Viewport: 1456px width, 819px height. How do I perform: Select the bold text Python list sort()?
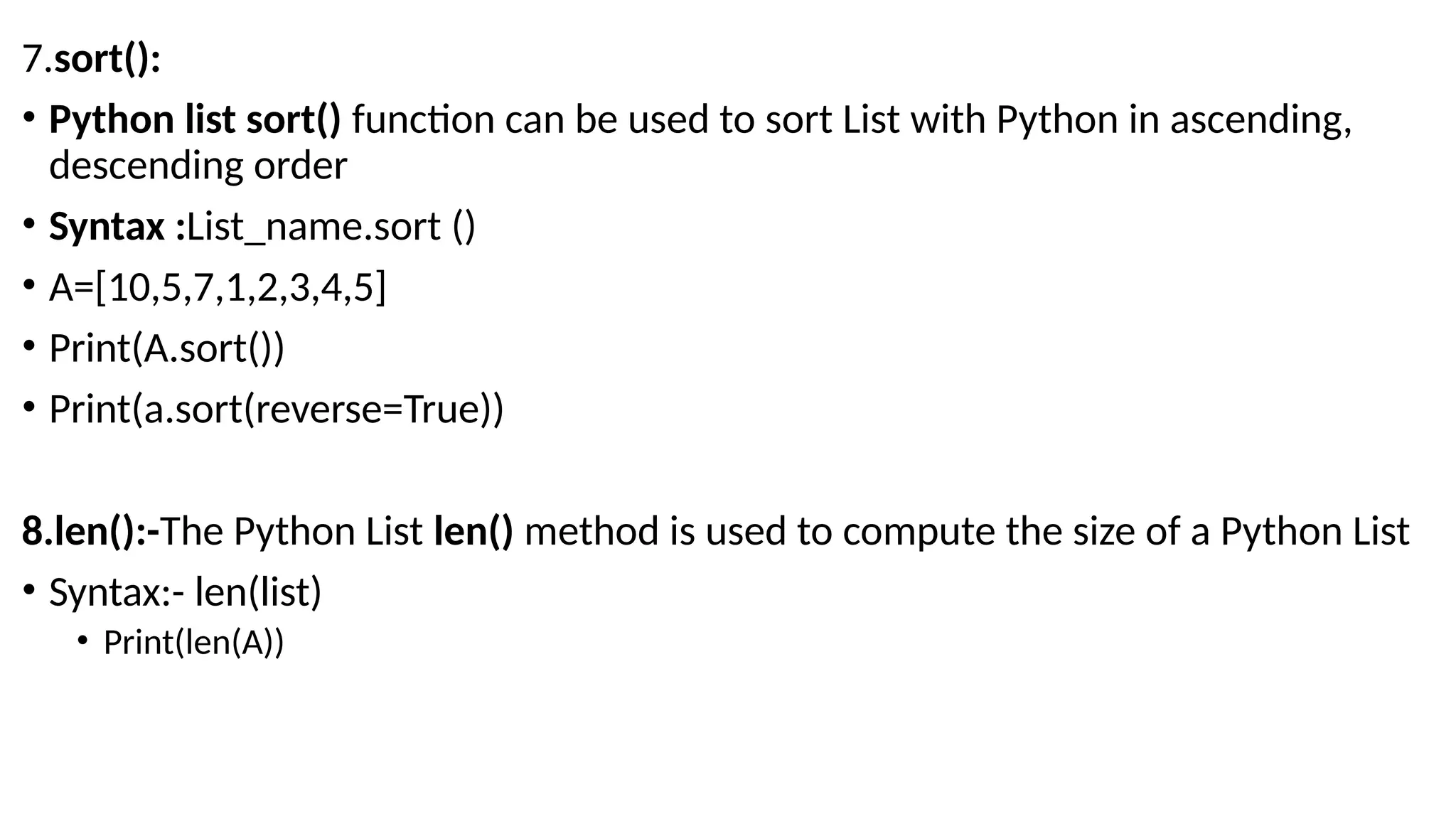point(195,119)
